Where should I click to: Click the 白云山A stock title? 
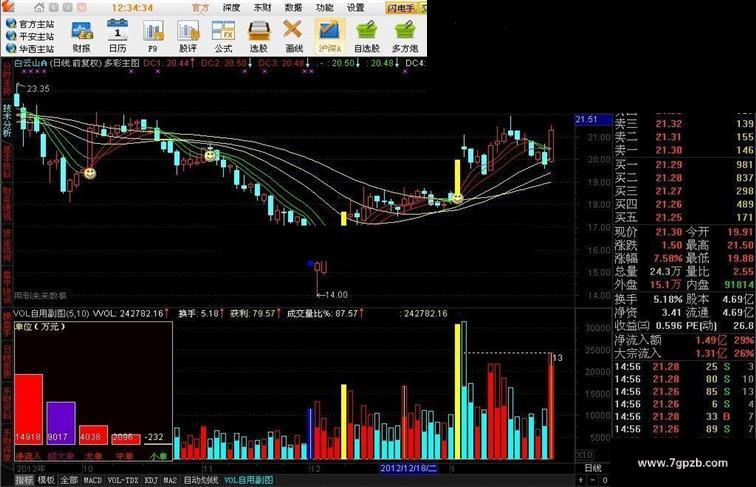tap(31, 63)
